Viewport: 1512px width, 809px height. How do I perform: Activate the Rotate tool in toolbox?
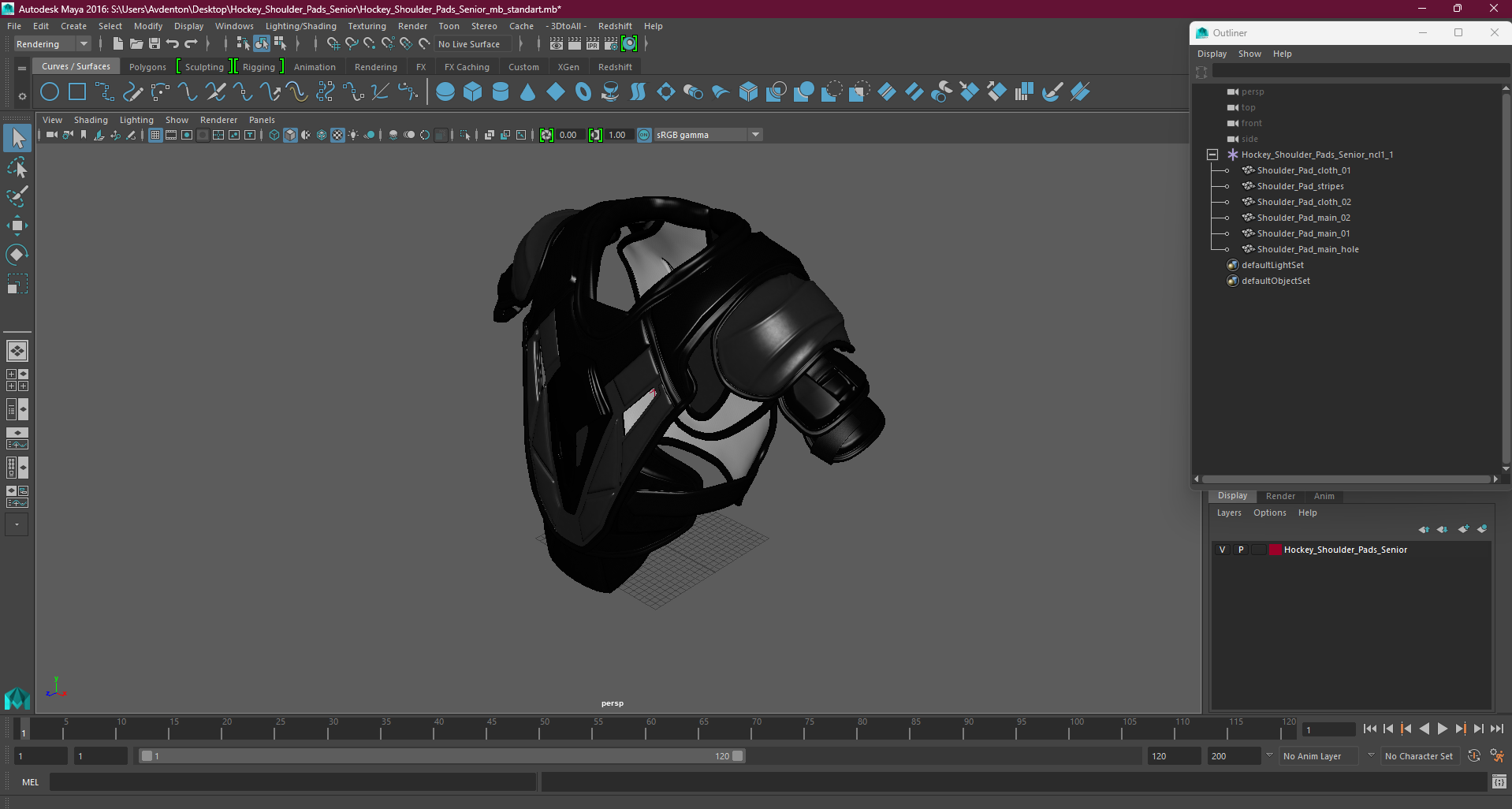(17, 255)
